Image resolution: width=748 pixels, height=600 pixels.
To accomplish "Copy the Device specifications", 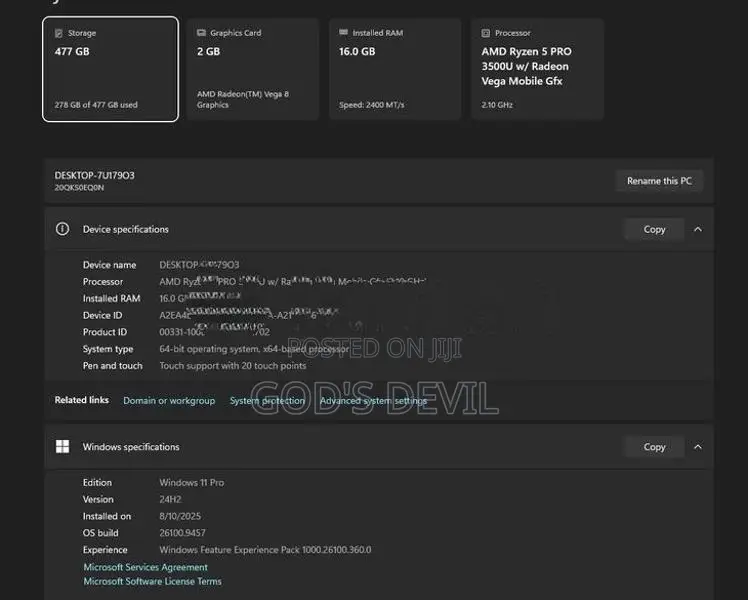I will (x=654, y=229).
